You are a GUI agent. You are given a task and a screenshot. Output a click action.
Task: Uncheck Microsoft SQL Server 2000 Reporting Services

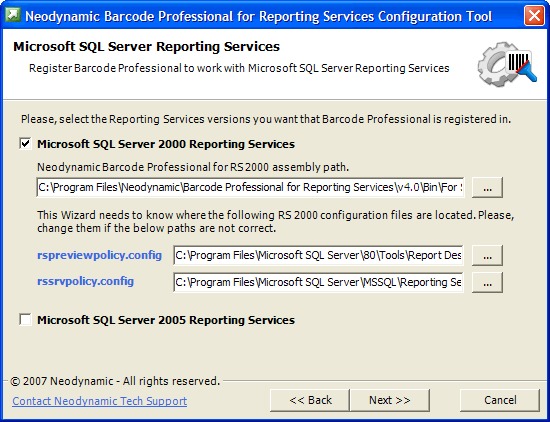coord(26,144)
